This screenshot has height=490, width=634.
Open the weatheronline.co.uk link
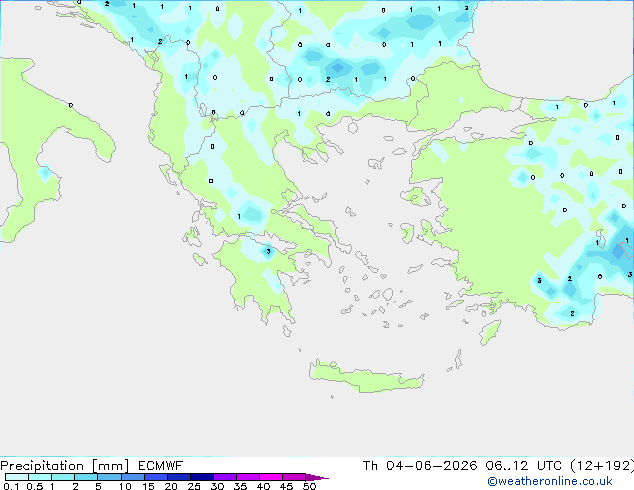pyautogui.click(x=550, y=481)
